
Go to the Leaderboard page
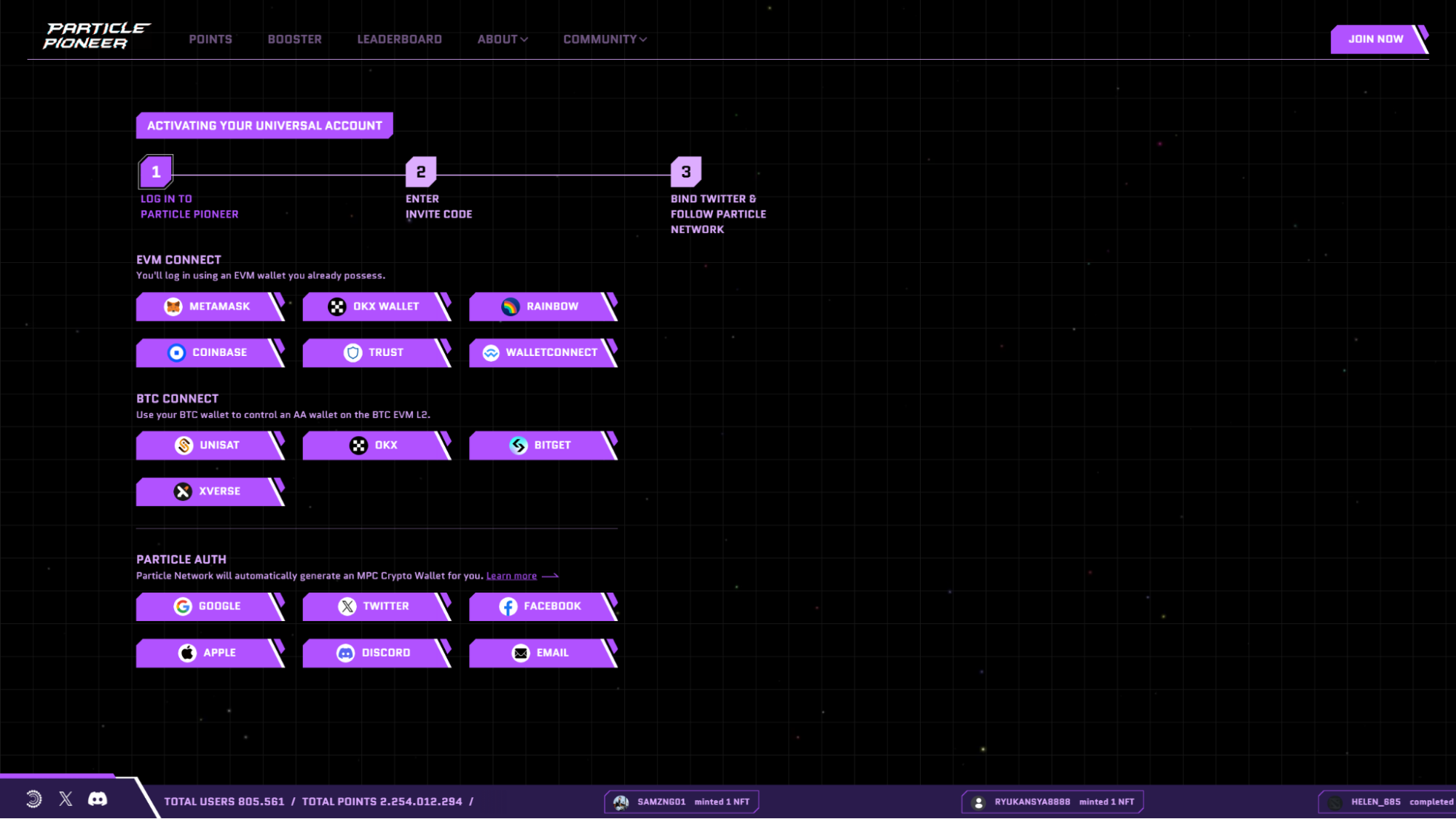point(399,39)
